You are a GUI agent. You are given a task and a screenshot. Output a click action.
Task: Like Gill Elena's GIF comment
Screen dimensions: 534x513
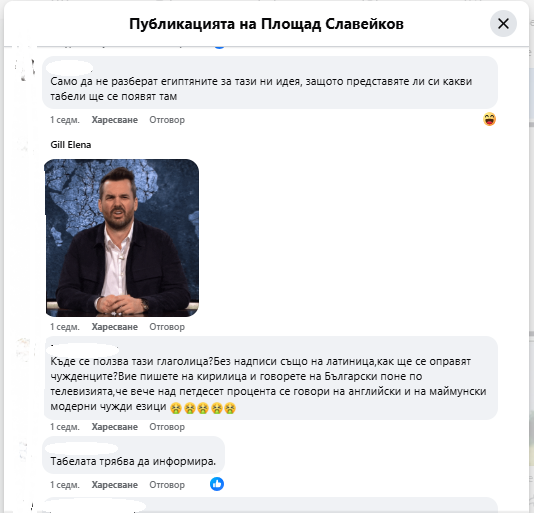pyautogui.click(x=114, y=327)
